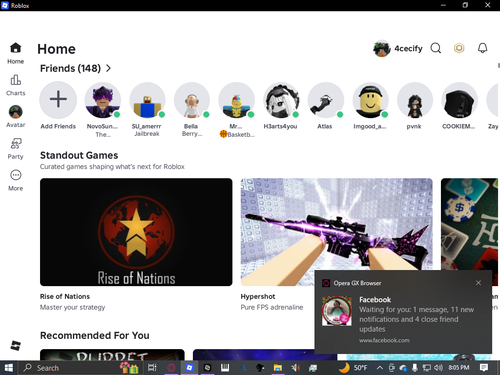The height and width of the screenshot is (375, 500).
Task: Close the Opera GX Facebook notification
Action: (x=478, y=283)
